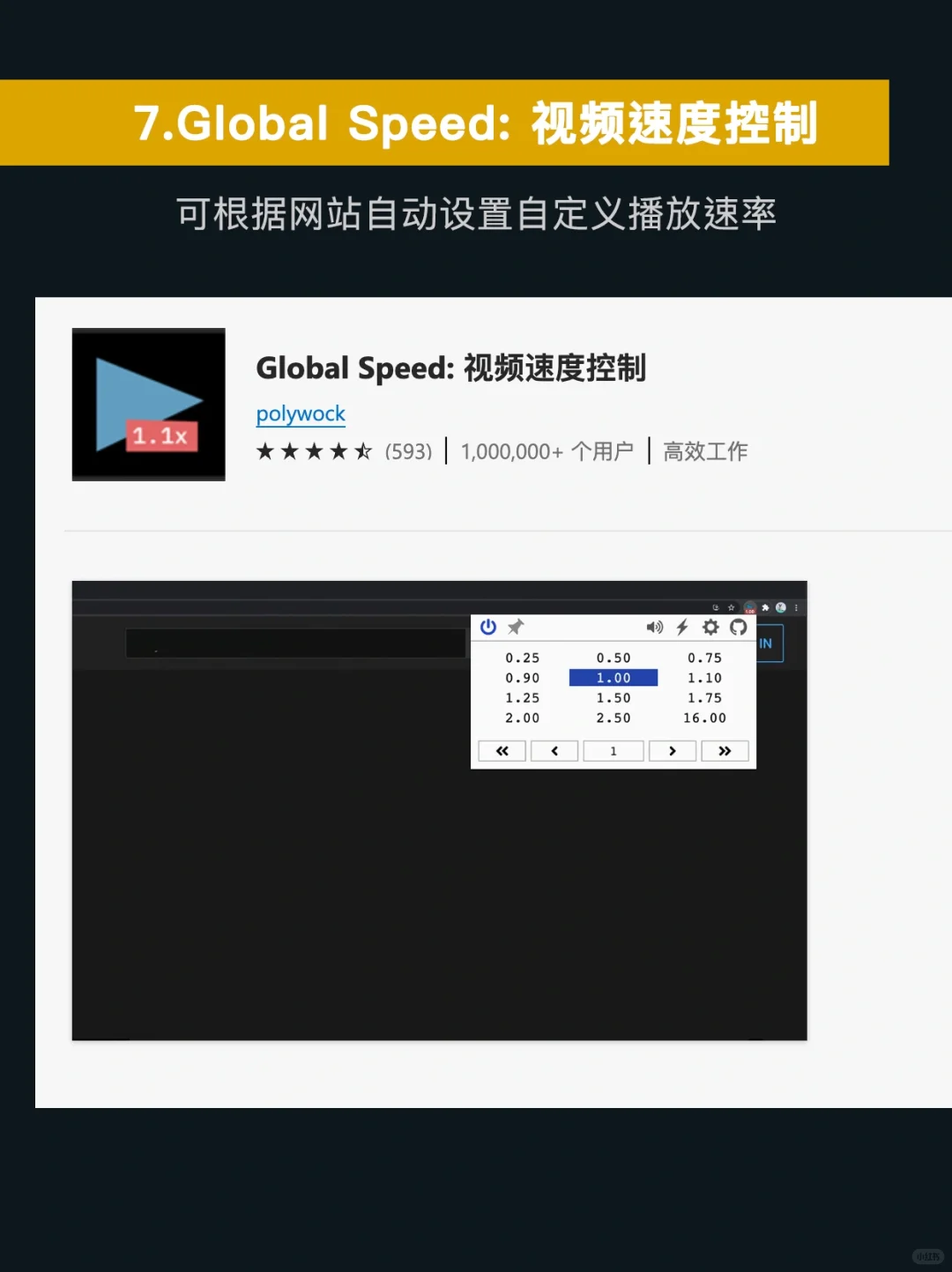Select the 16.00 playback speed
Viewport: 952px width, 1272px height.
705,718
